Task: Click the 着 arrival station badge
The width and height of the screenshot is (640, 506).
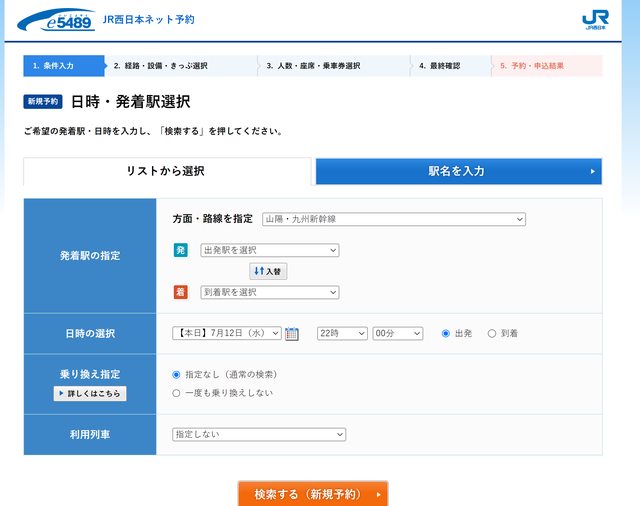Action: (181, 292)
